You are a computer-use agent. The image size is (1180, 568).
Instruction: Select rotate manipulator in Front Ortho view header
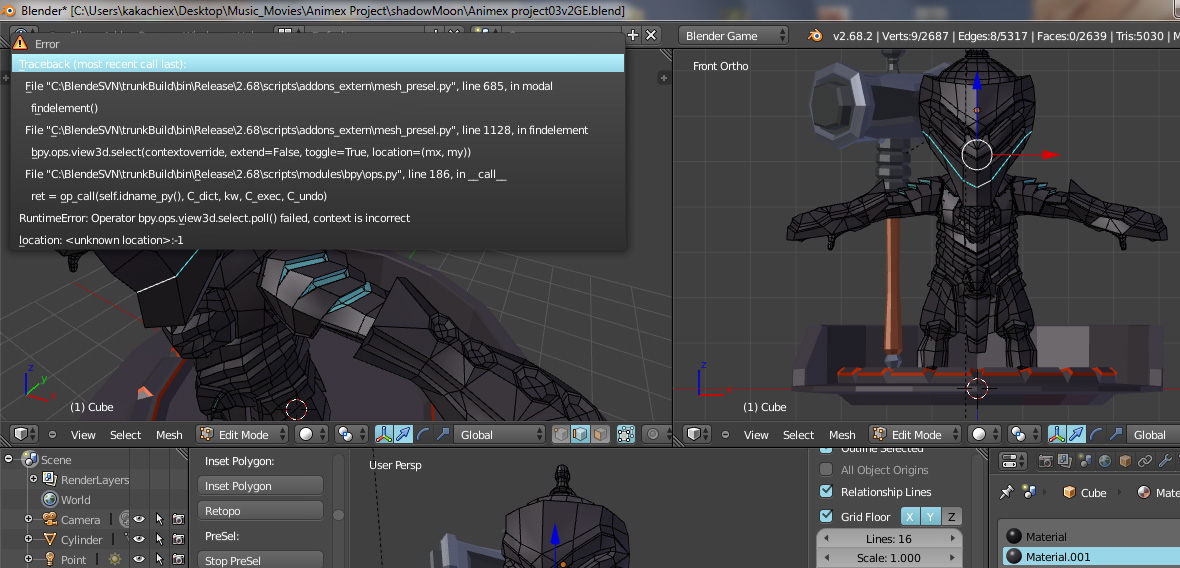pyautogui.click(x=1096, y=434)
